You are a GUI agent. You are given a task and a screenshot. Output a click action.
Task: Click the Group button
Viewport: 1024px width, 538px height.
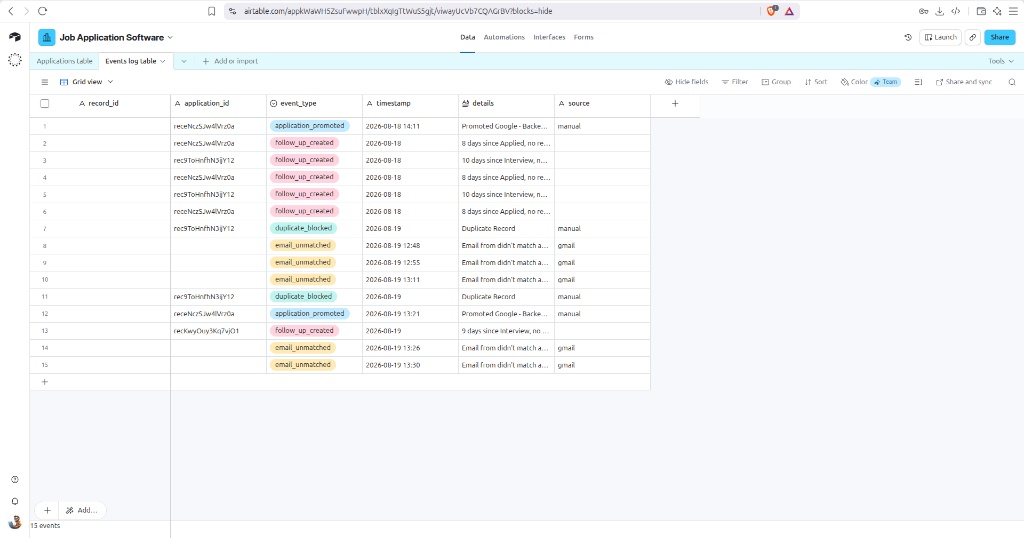coord(776,82)
